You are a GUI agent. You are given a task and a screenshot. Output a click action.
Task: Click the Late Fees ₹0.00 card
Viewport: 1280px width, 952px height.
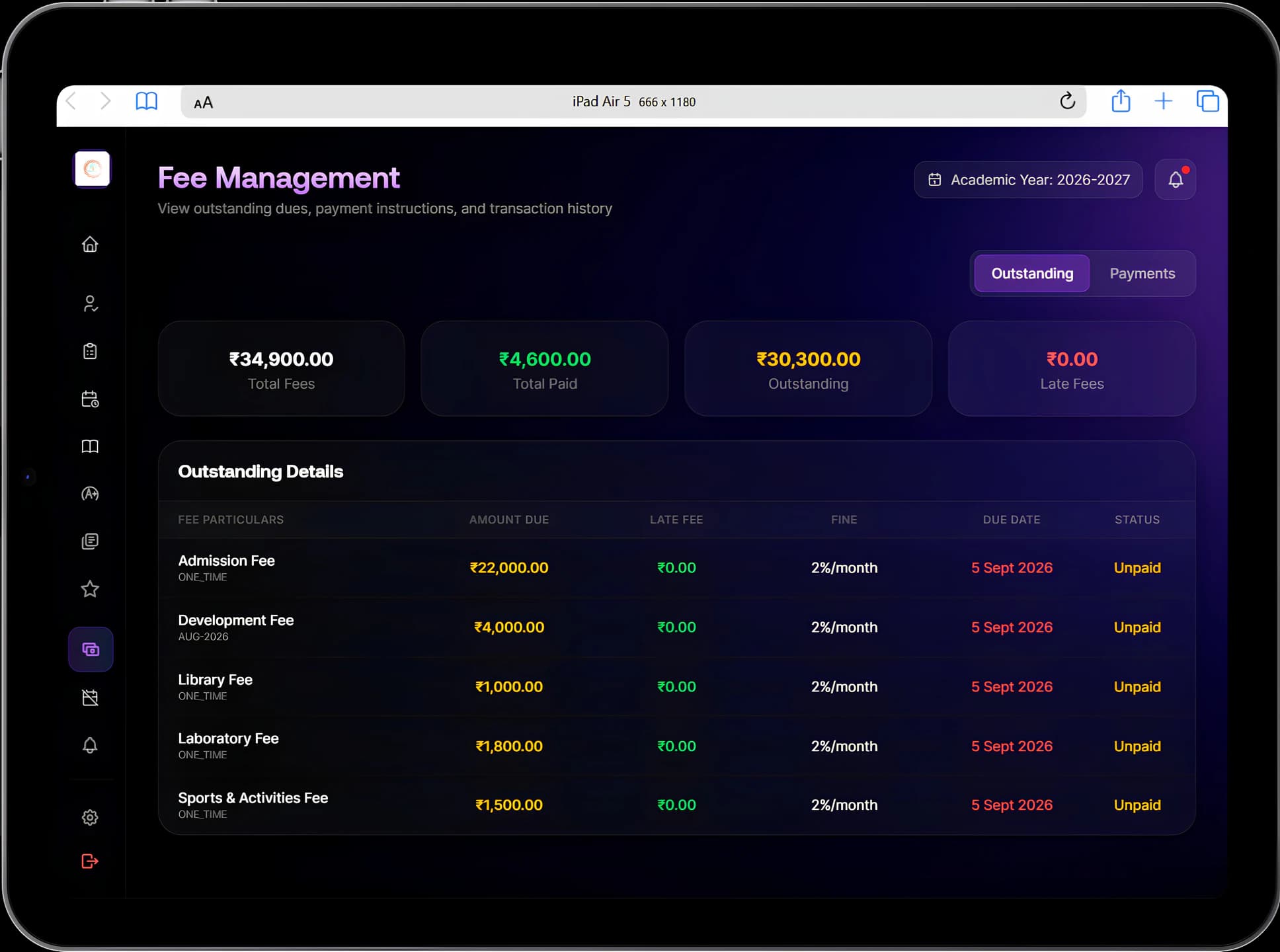pos(1072,368)
